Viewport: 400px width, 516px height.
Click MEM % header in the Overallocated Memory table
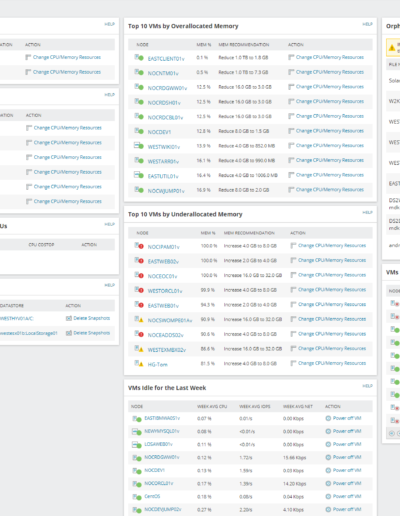204,45
